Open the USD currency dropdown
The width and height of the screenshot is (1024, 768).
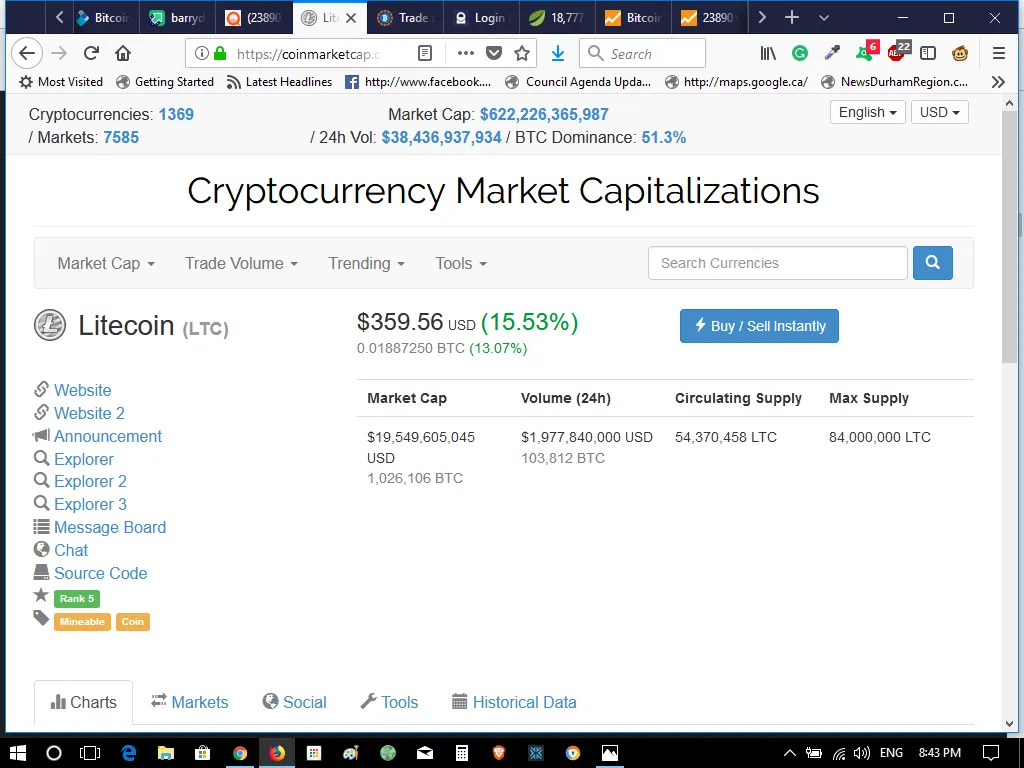(939, 112)
